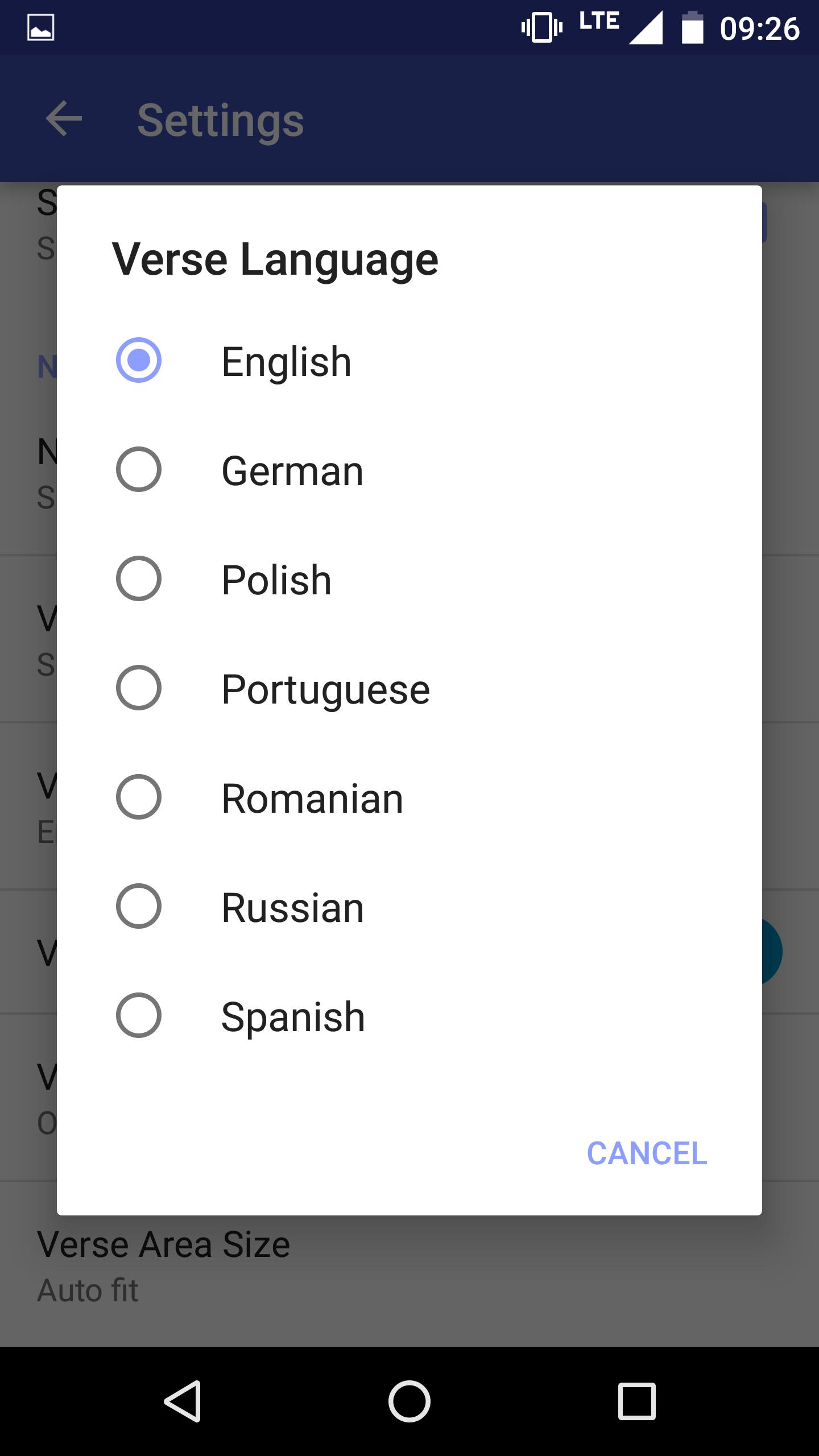Tap the image notification icon in status bar
The image size is (819, 1456).
coord(41,28)
